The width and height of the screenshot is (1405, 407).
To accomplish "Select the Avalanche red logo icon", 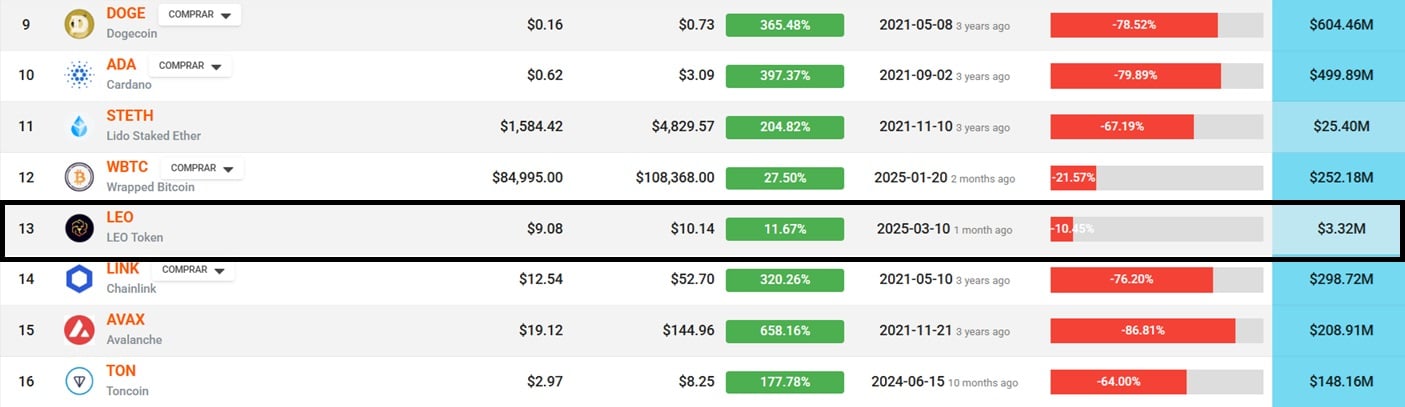I will 79,330.
